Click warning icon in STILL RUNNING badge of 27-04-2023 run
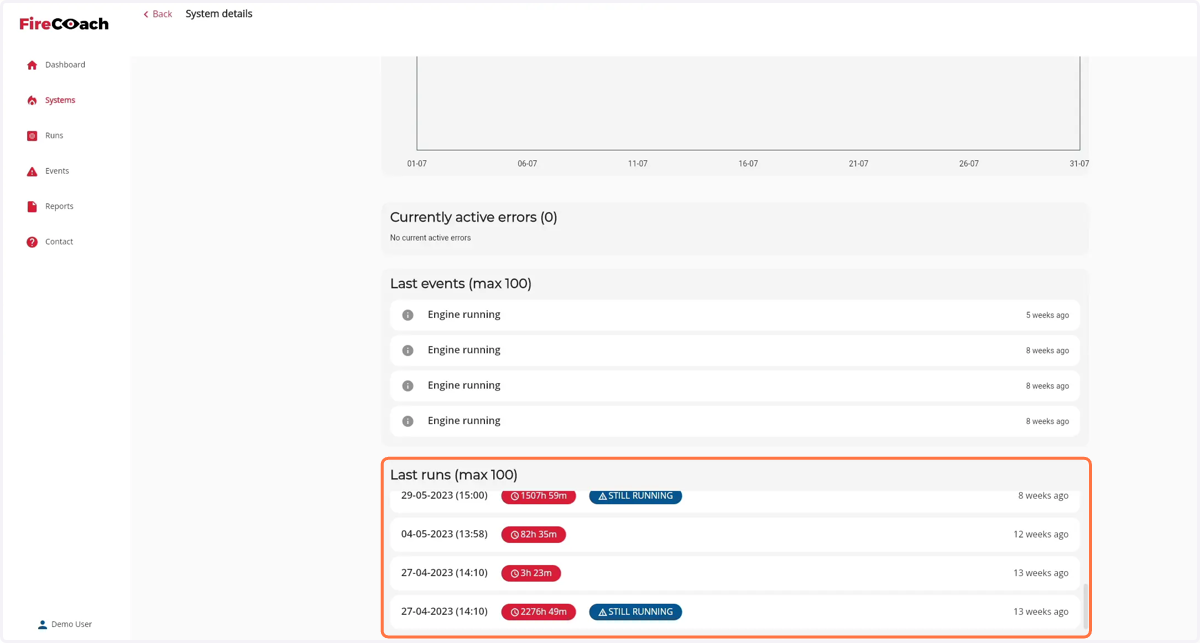The image size is (1200, 643). coord(603,612)
